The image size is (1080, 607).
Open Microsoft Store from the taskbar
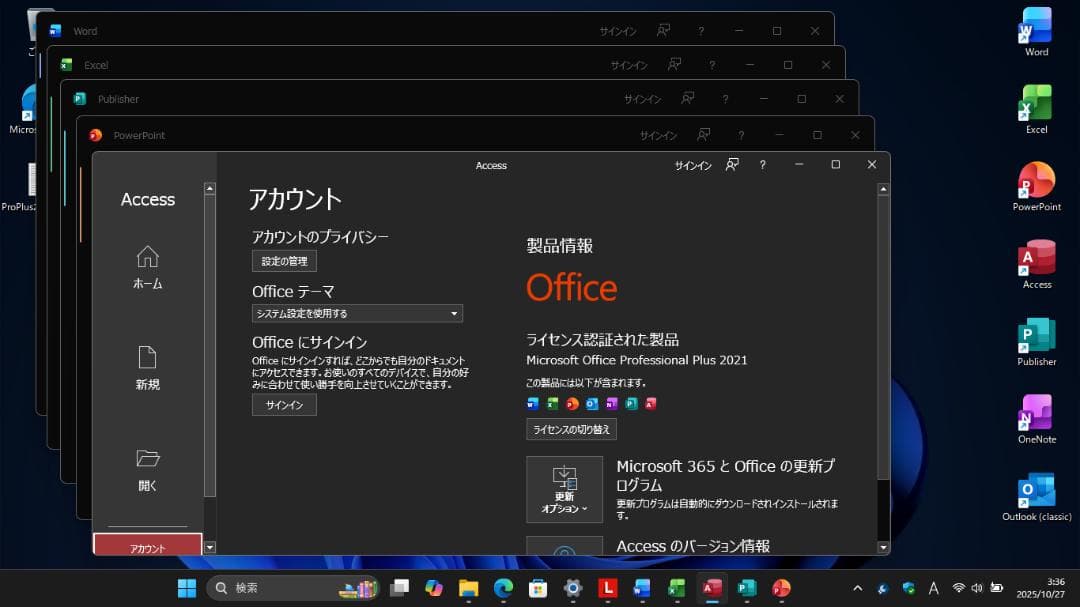[x=538, y=588]
